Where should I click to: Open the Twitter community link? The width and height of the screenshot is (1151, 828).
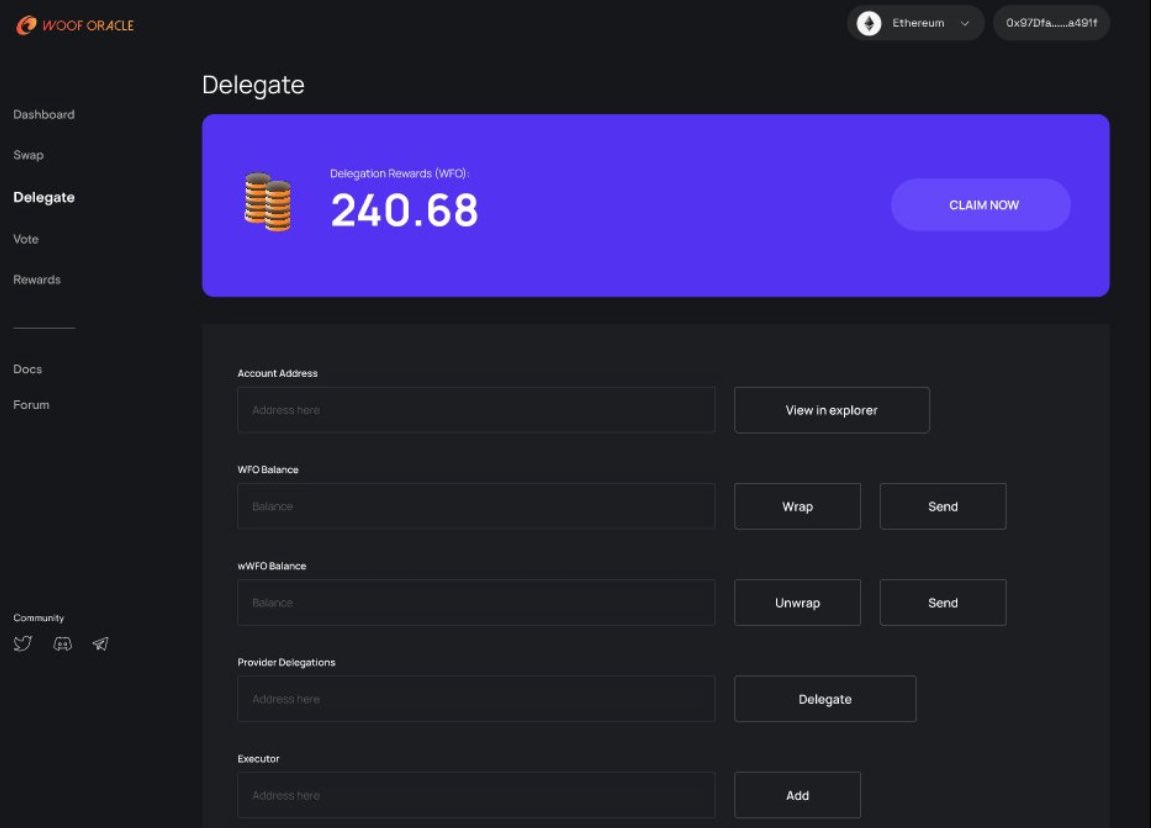pos(23,644)
